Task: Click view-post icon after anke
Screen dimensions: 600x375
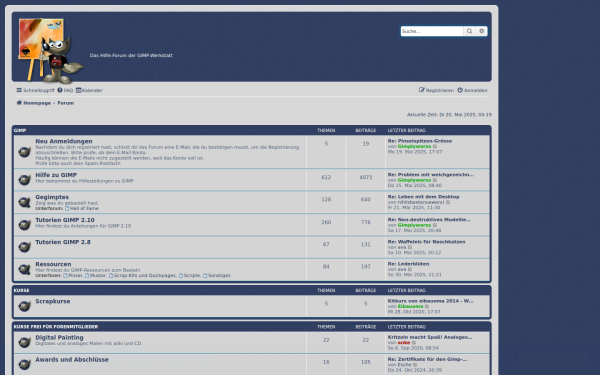Action: point(414,343)
